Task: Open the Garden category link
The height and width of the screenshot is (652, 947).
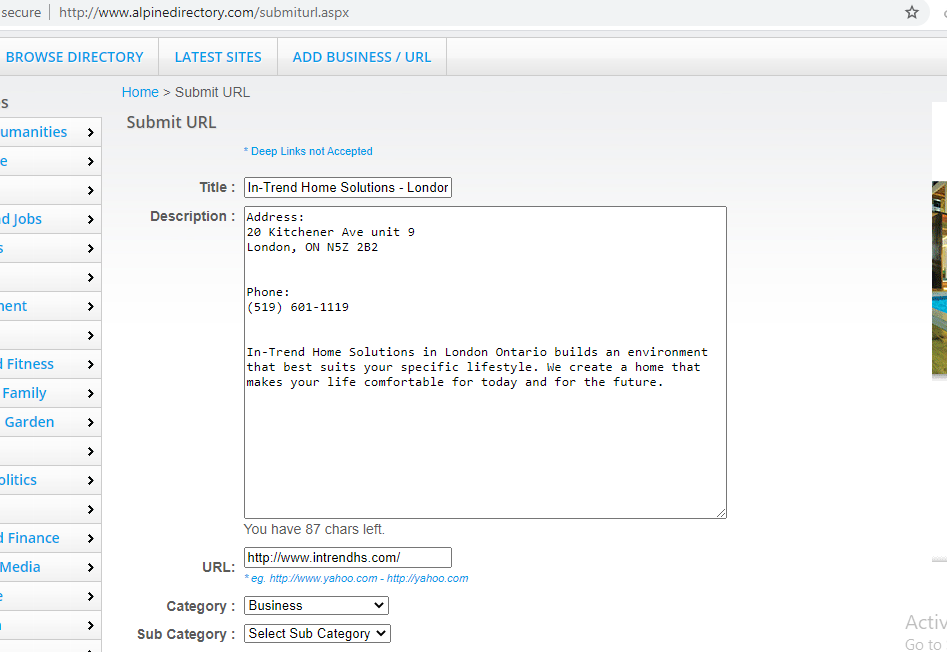Action: point(29,422)
